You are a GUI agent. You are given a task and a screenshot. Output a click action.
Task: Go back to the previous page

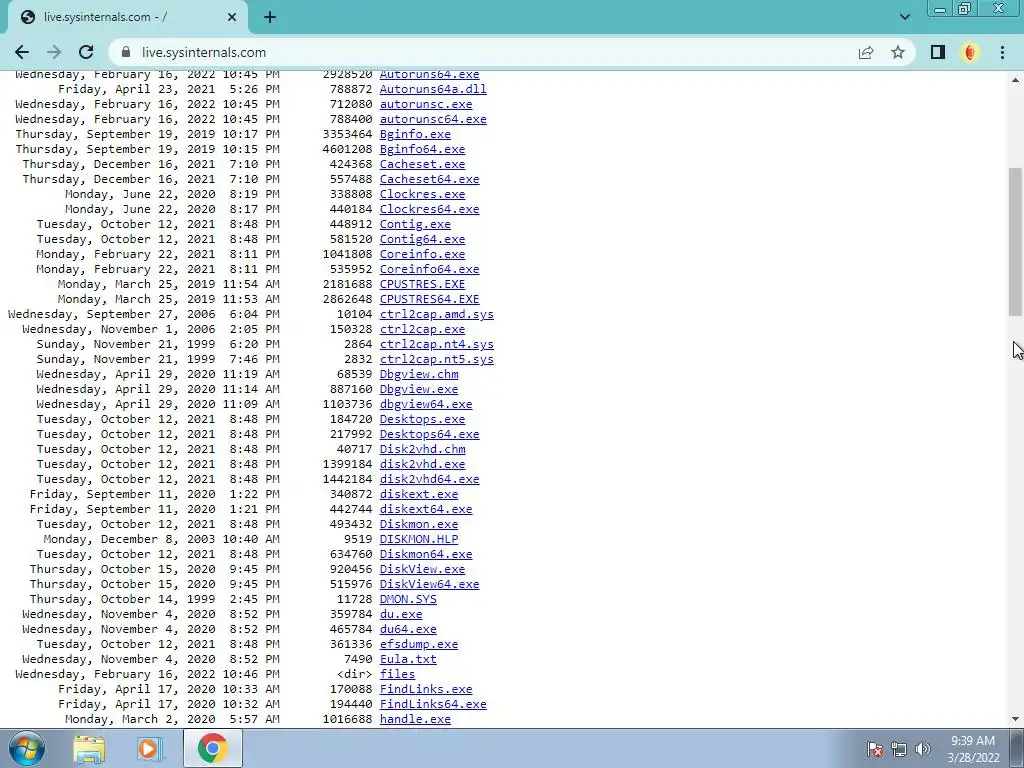click(22, 52)
